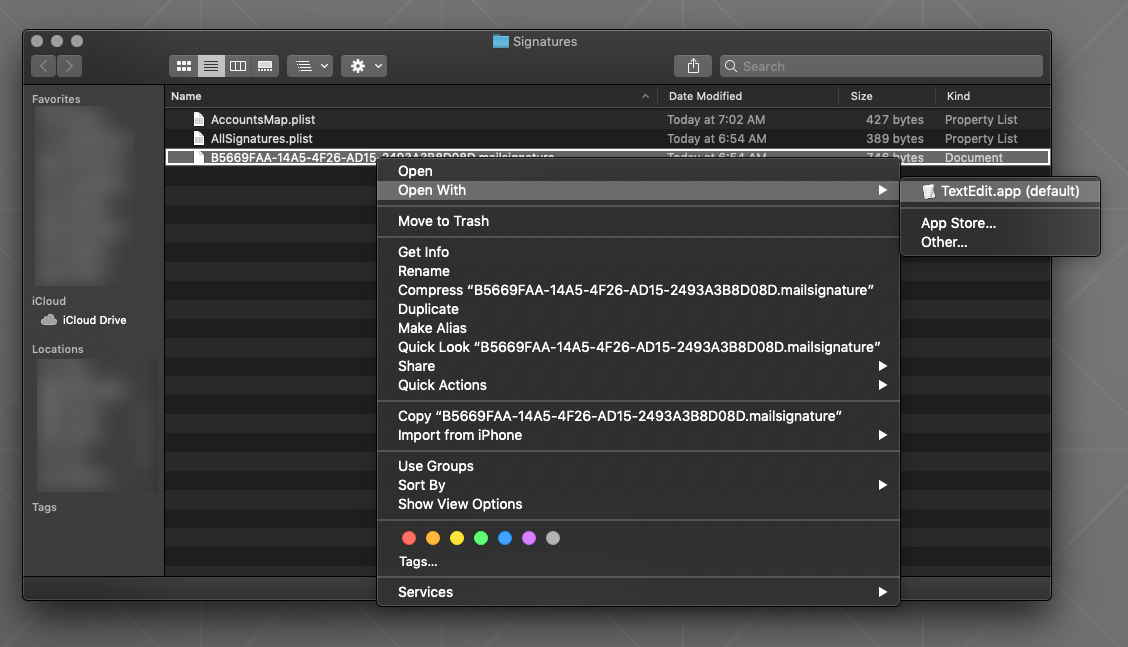Switch to gallery view layout

click(265, 66)
